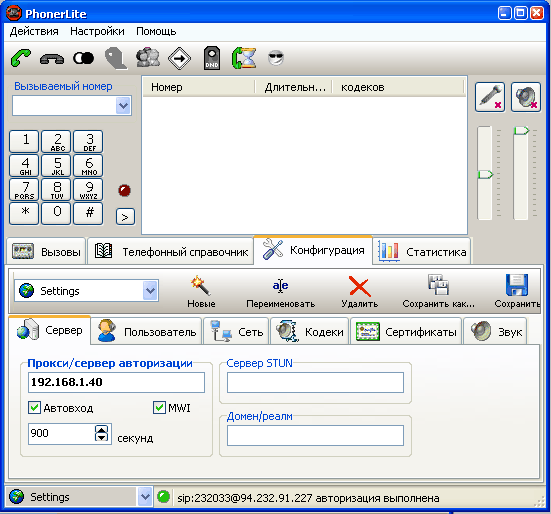Expand the called number dropdown

click(123, 105)
